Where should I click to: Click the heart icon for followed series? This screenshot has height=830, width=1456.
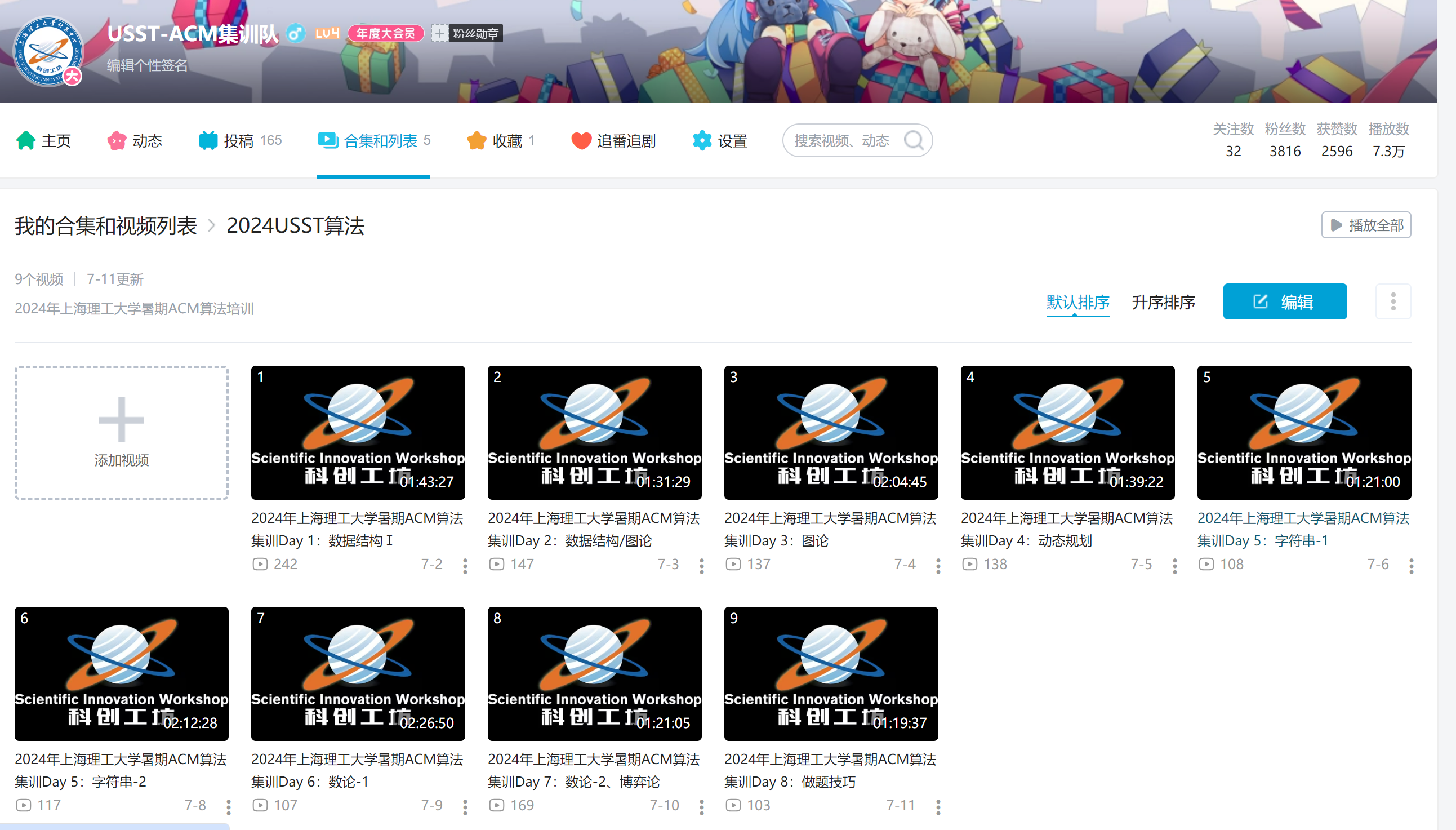tap(581, 140)
